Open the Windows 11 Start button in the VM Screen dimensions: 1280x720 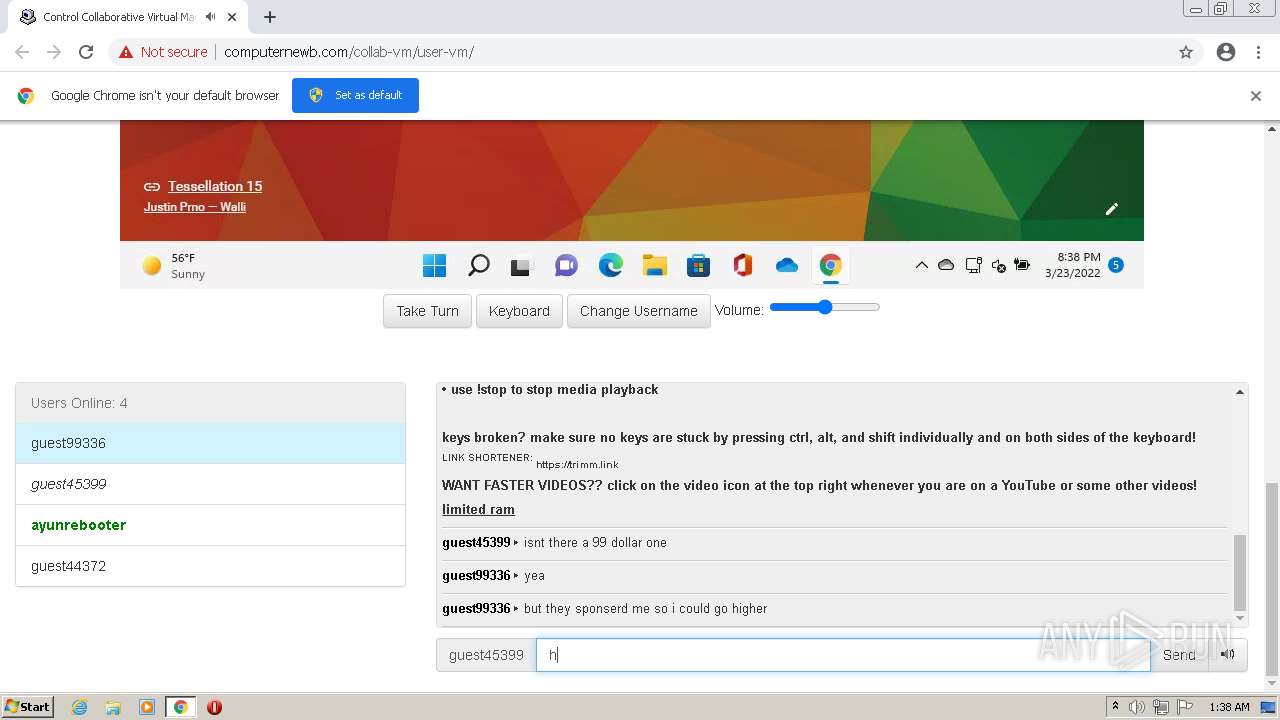(434, 265)
